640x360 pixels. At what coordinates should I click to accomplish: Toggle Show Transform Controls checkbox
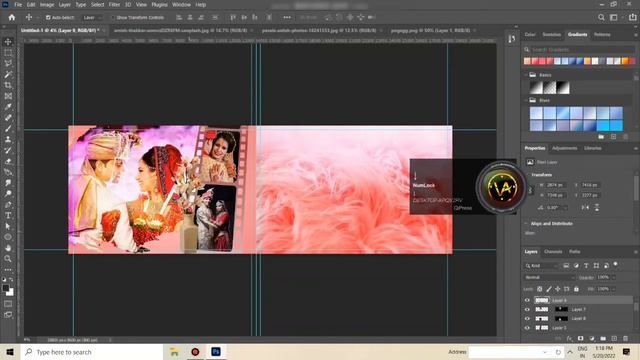(113, 18)
